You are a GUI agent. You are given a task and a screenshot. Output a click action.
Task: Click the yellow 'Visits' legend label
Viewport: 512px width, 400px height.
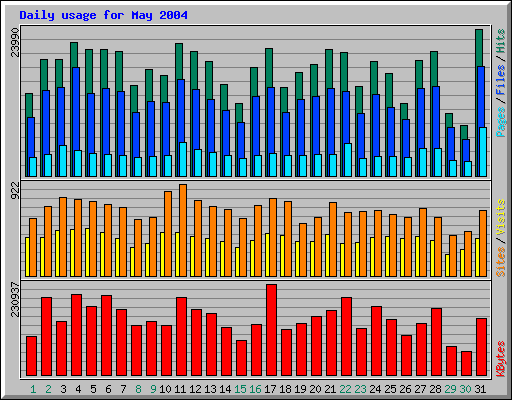coord(500,217)
